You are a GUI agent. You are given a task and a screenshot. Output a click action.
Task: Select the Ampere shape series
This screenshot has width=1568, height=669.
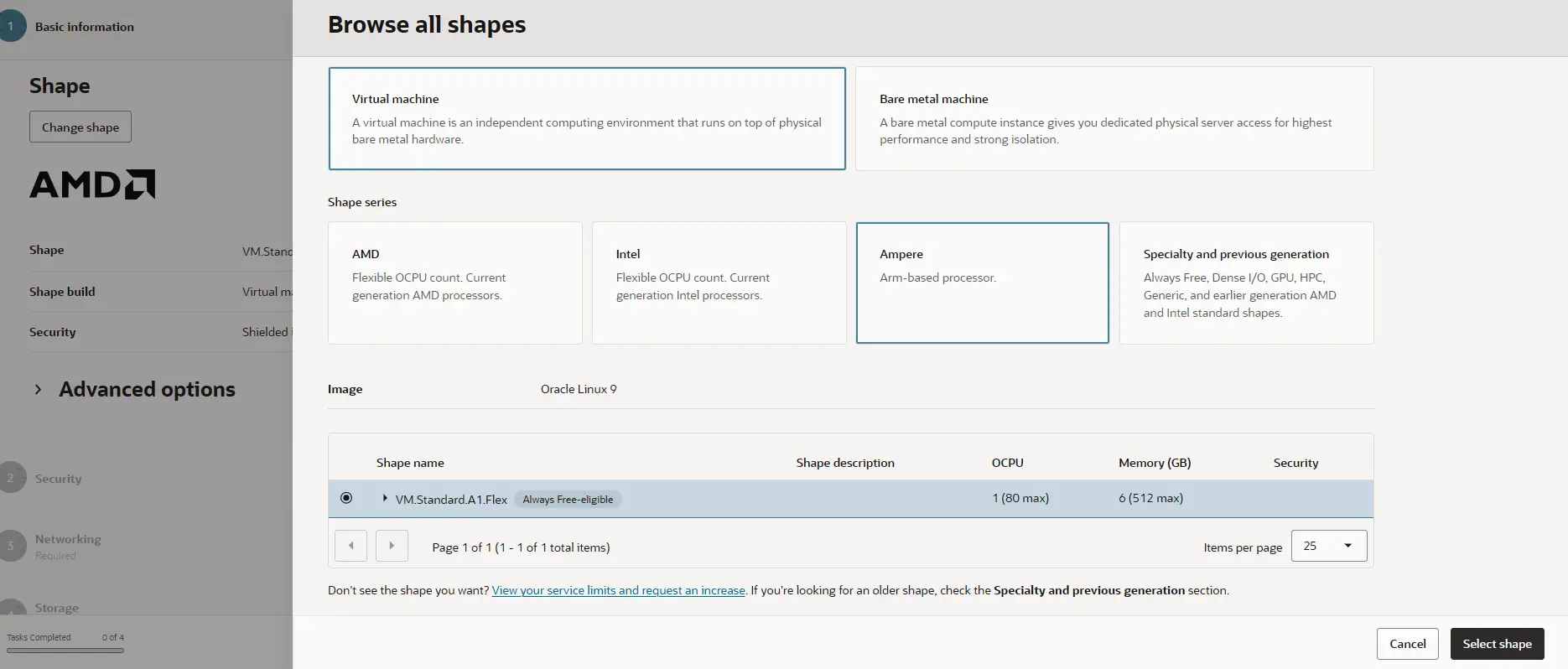click(982, 283)
